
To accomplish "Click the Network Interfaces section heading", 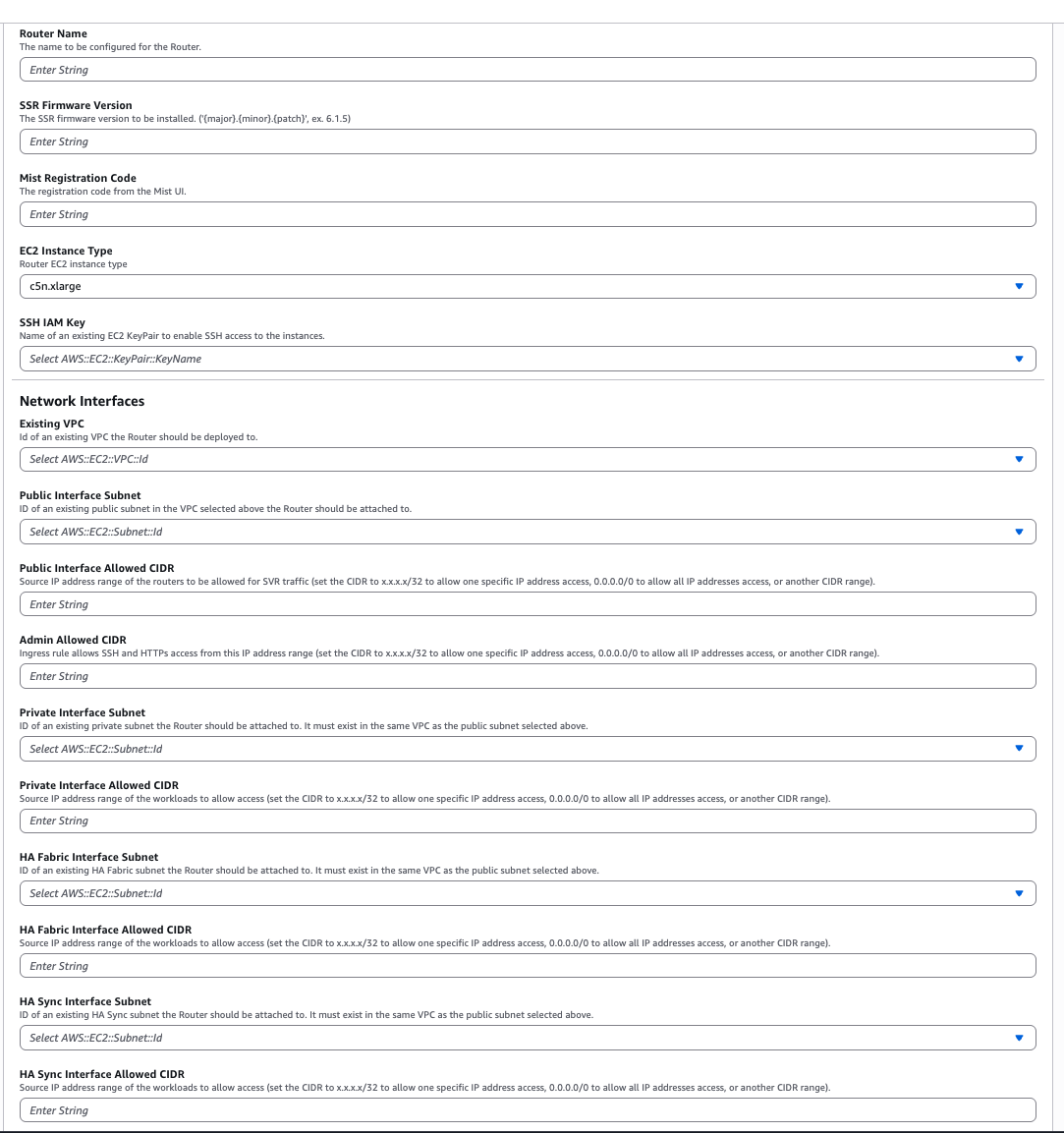I will (84, 401).
